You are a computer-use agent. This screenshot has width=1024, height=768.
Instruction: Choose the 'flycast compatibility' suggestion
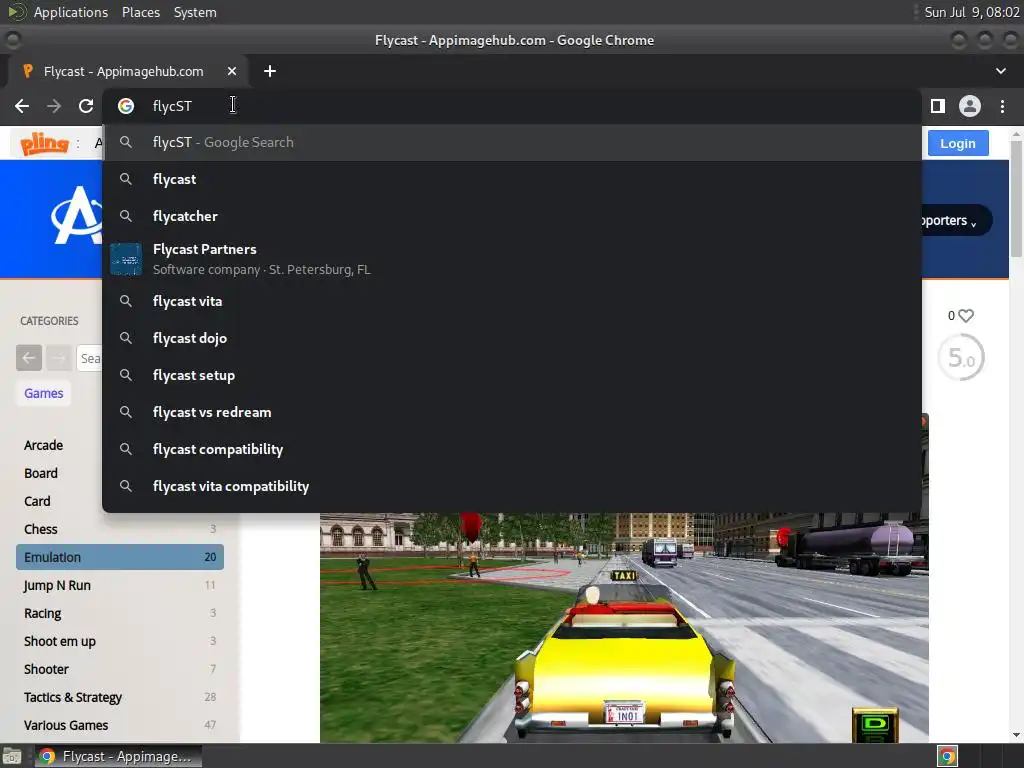click(x=512, y=449)
